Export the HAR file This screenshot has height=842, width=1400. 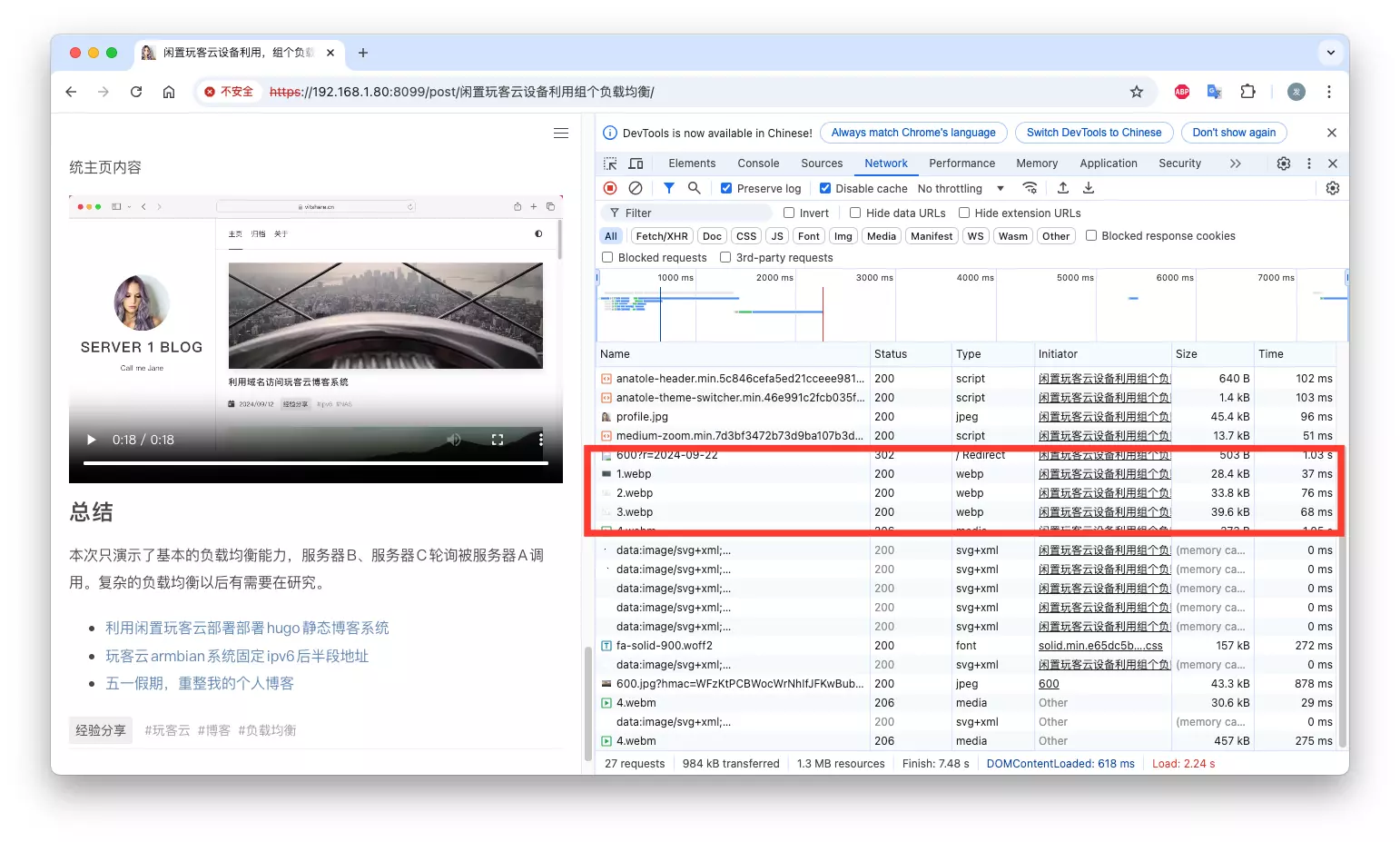[x=1088, y=188]
